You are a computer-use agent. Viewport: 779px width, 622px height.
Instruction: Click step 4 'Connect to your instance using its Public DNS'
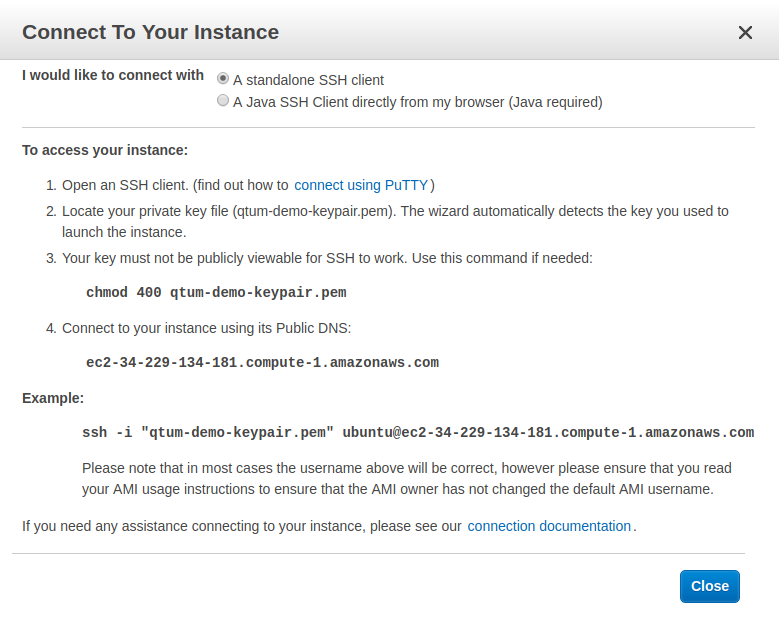point(206,328)
